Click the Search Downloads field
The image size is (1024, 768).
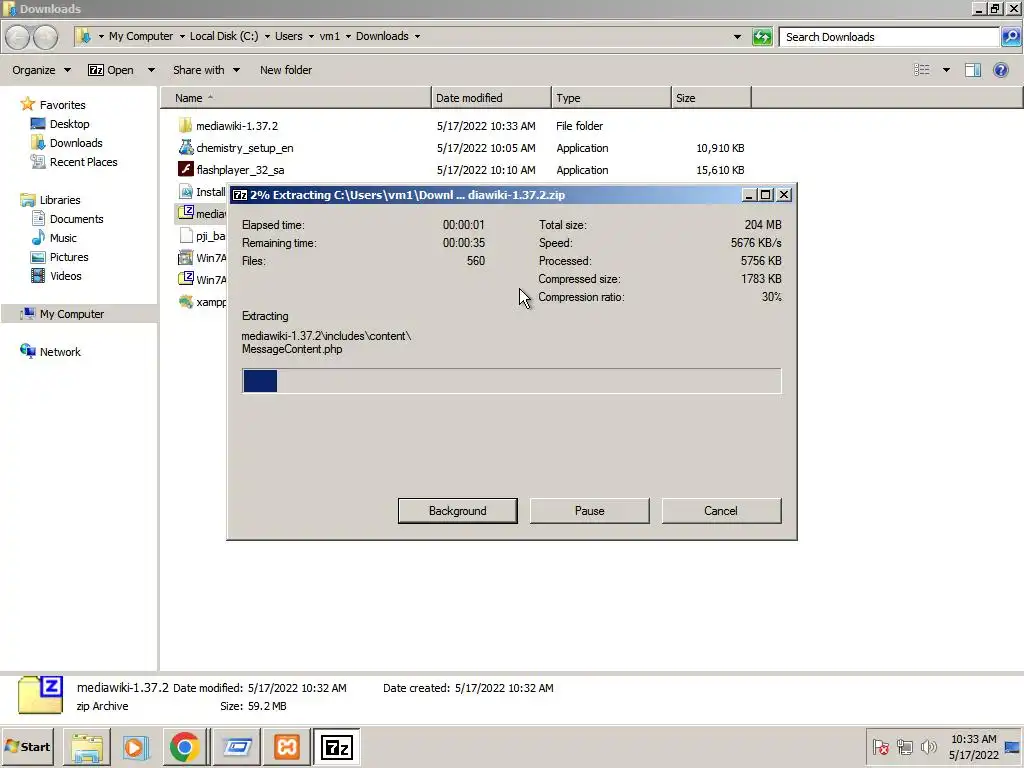point(889,37)
